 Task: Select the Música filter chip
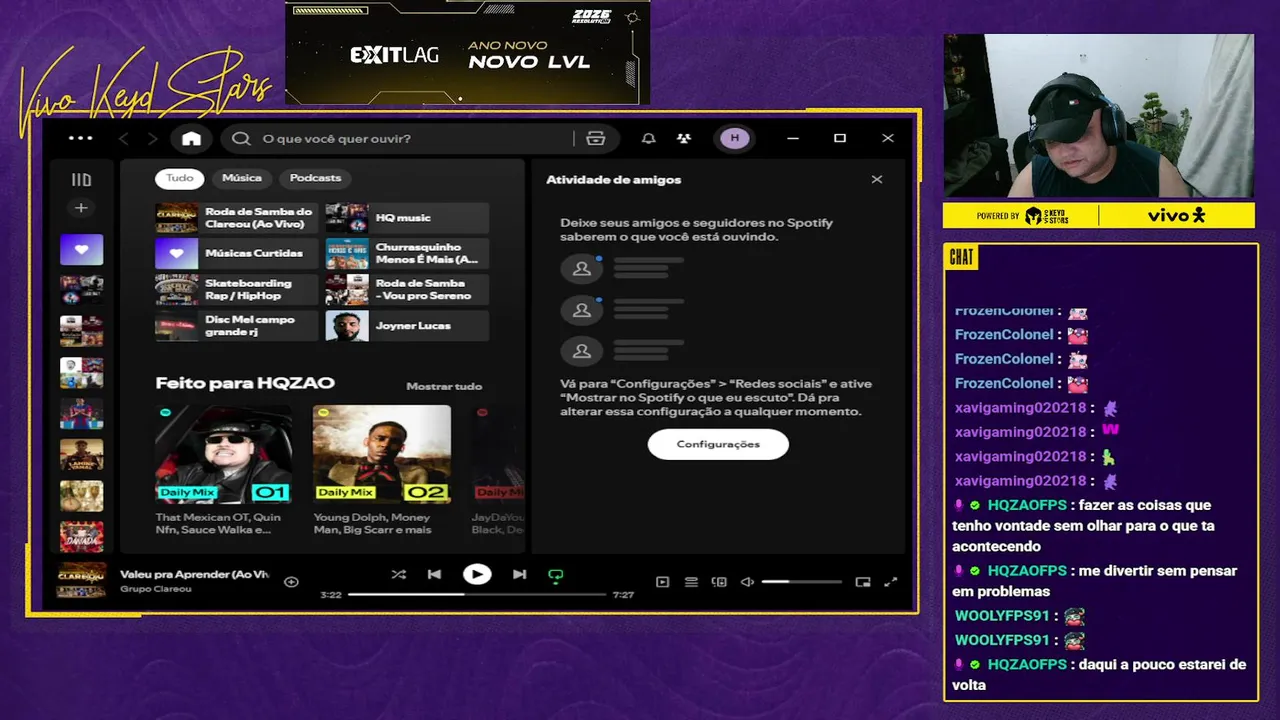point(242,178)
